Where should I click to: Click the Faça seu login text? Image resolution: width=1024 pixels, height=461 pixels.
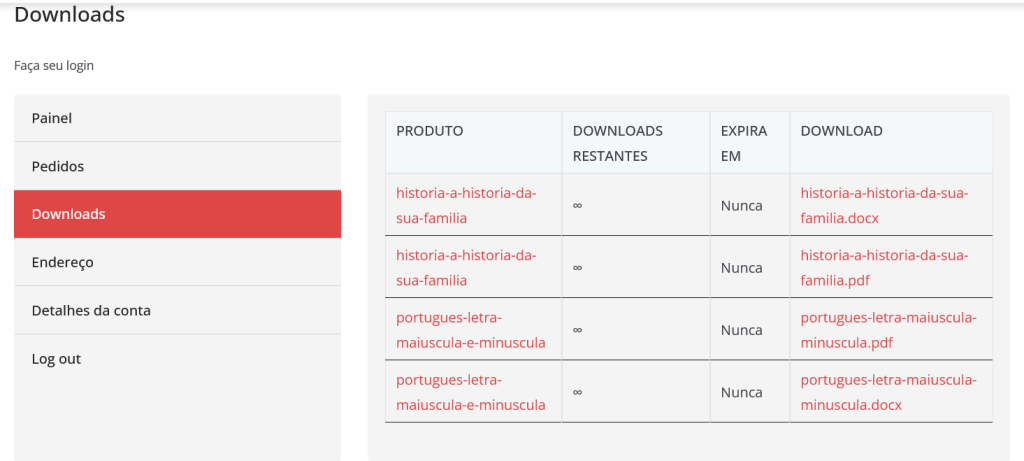(54, 66)
